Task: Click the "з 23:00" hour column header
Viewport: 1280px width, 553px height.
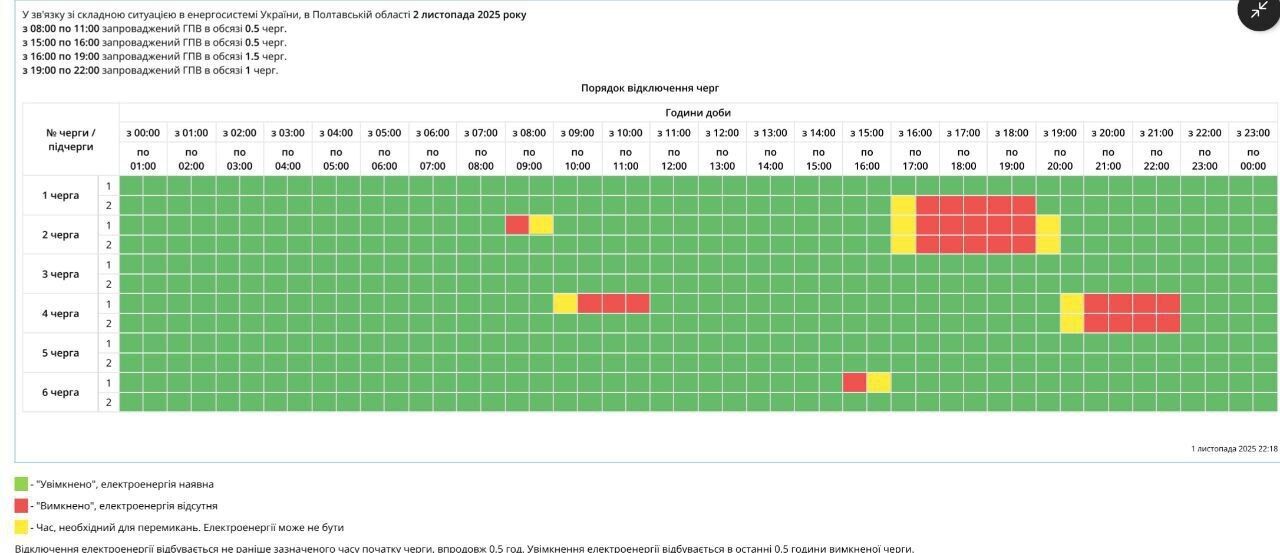Action: tap(1252, 132)
